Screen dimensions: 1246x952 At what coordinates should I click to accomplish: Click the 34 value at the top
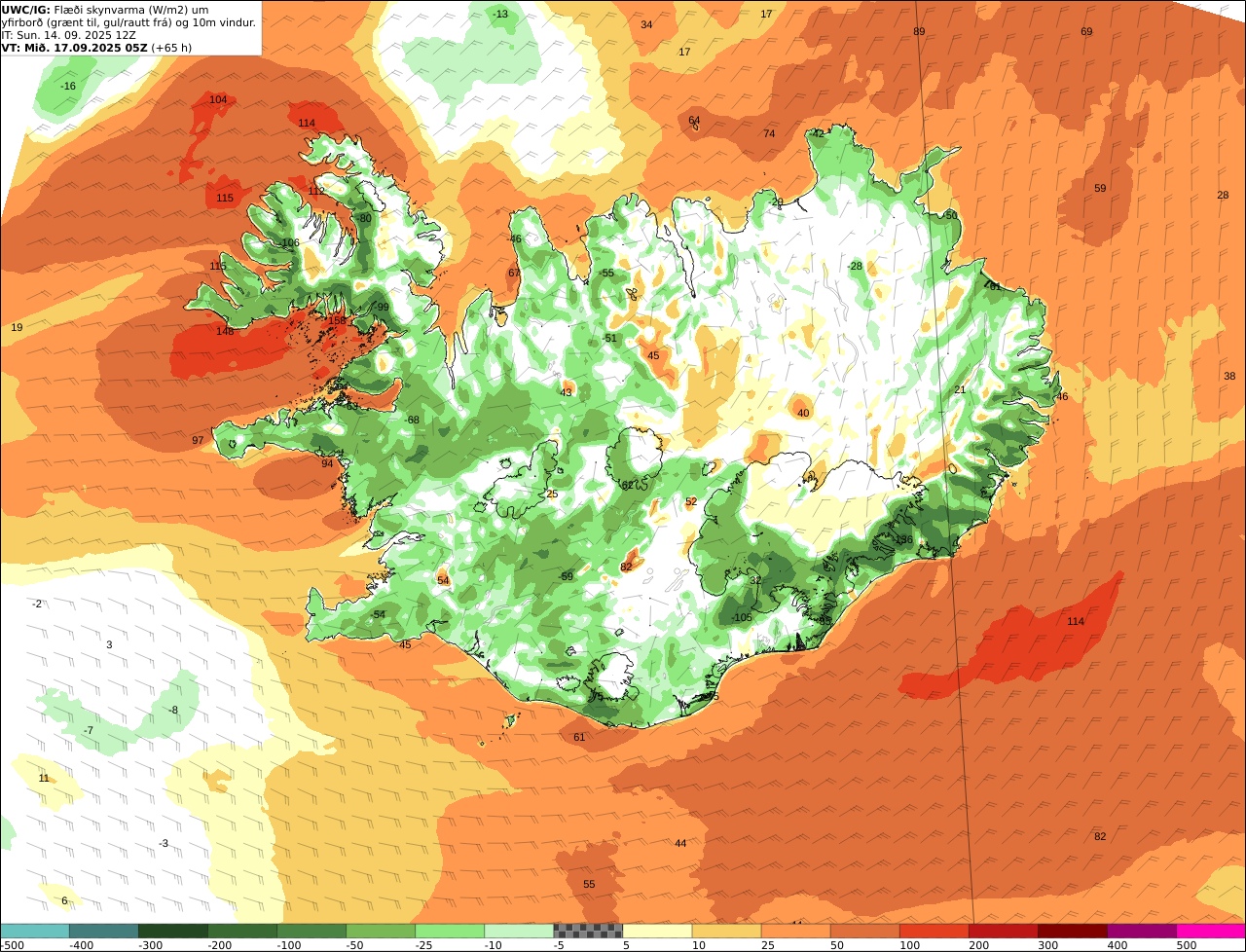pyautogui.click(x=646, y=25)
